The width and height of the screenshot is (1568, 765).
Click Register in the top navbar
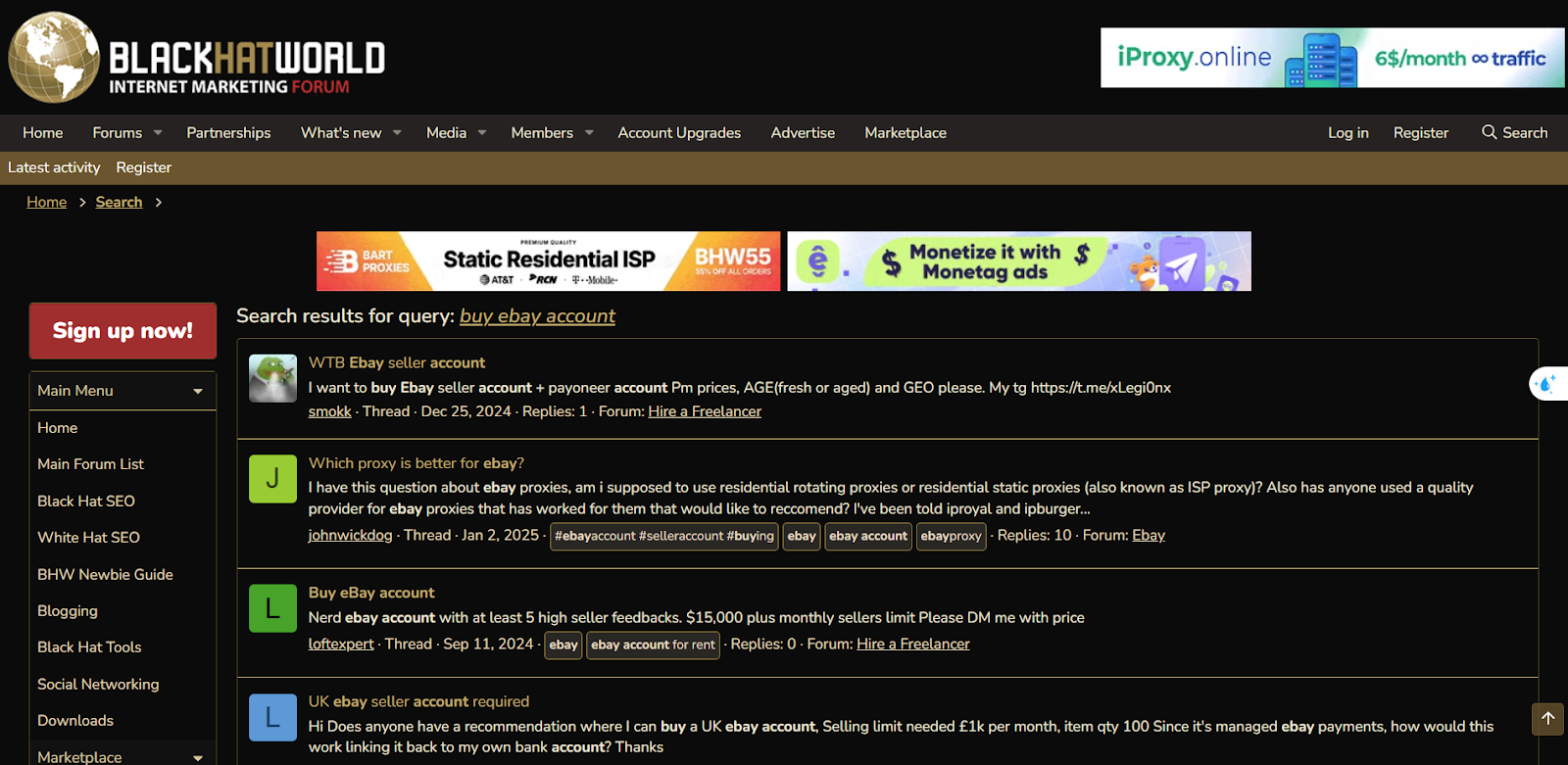tap(1421, 132)
